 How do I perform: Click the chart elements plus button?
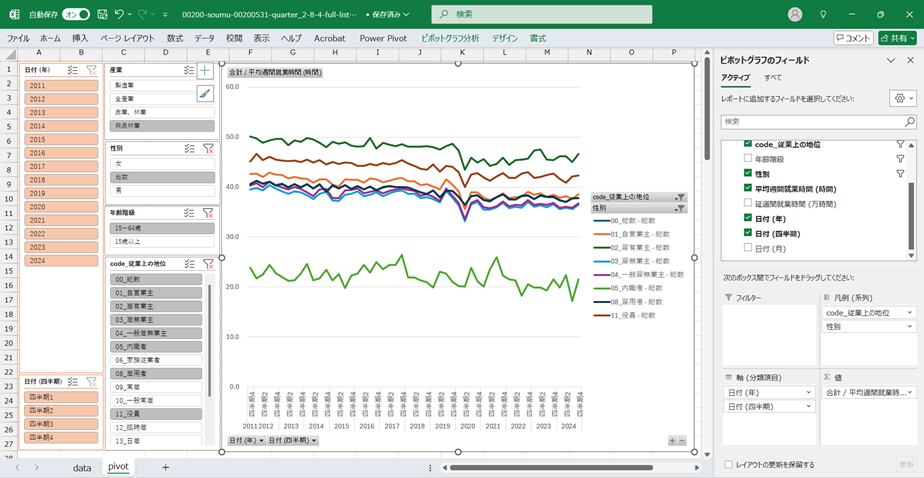(205, 71)
